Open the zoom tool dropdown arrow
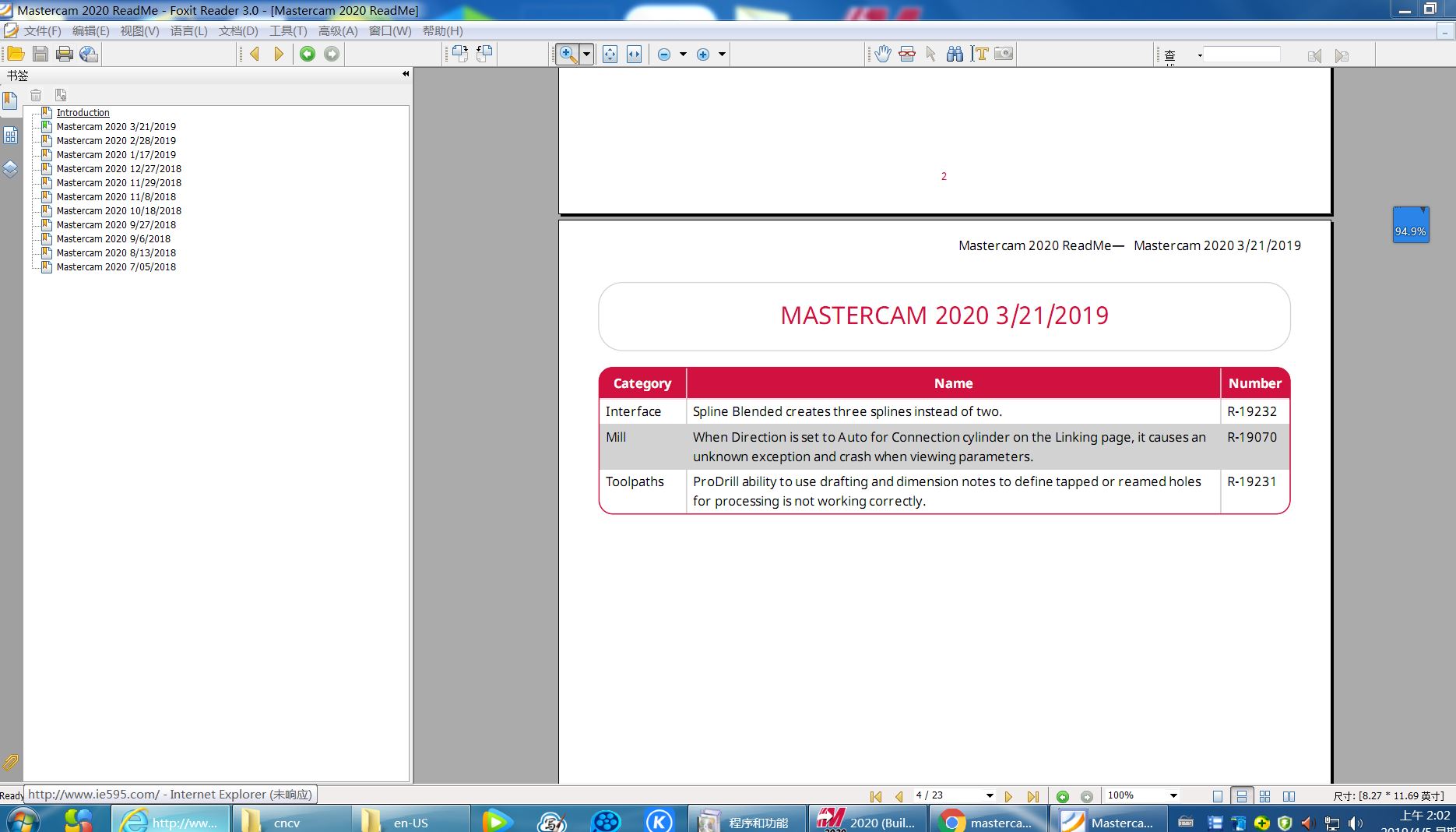The height and width of the screenshot is (832, 1456). click(x=587, y=54)
